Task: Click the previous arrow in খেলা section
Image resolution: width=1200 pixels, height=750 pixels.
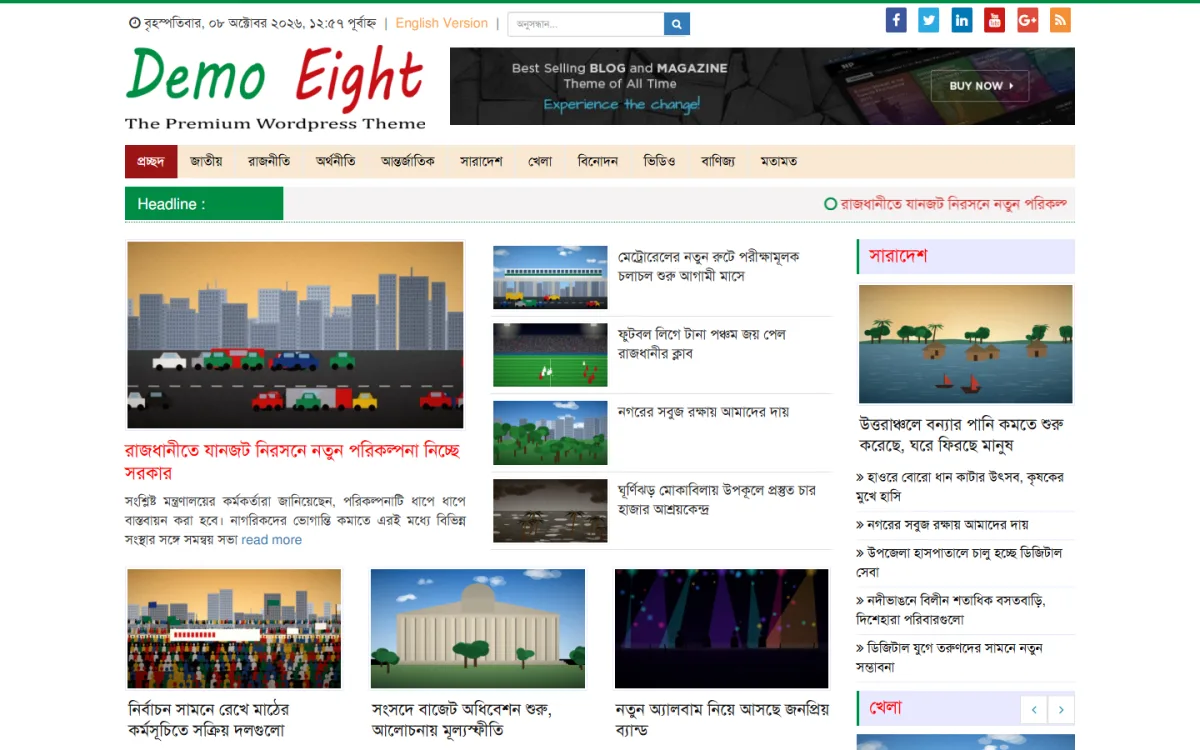Action: pyautogui.click(x=1033, y=710)
